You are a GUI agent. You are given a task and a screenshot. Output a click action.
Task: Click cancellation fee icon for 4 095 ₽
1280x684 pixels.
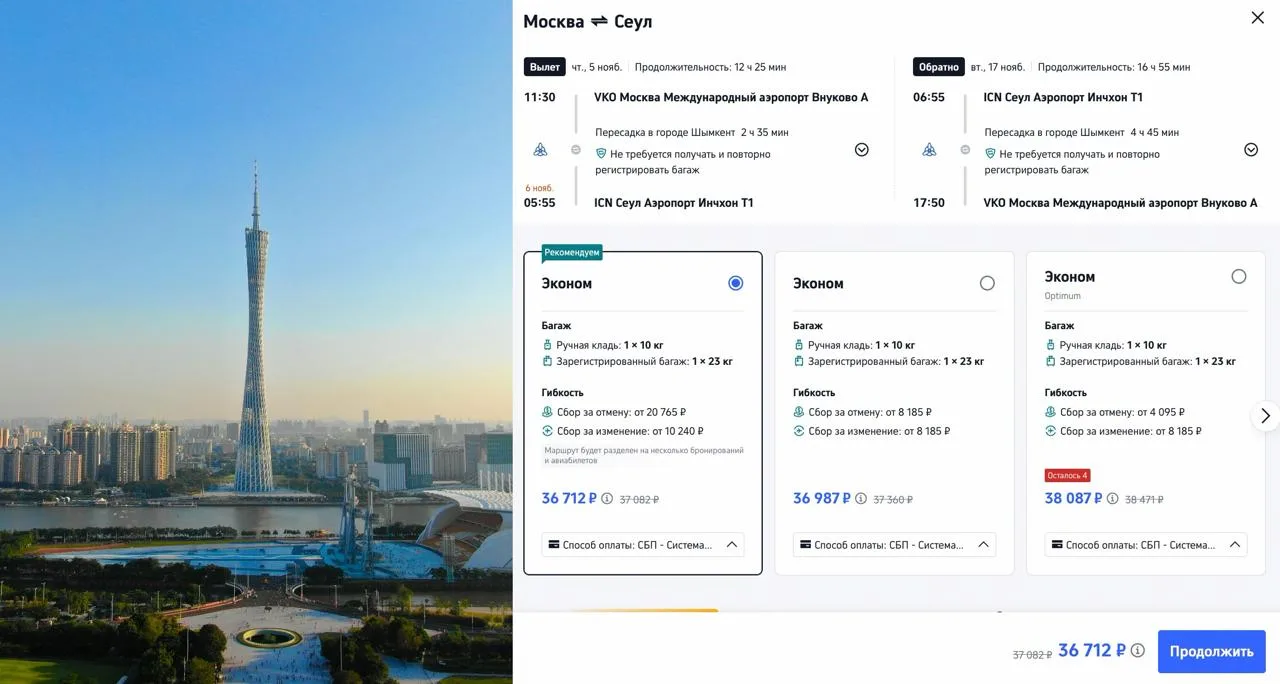point(1050,412)
